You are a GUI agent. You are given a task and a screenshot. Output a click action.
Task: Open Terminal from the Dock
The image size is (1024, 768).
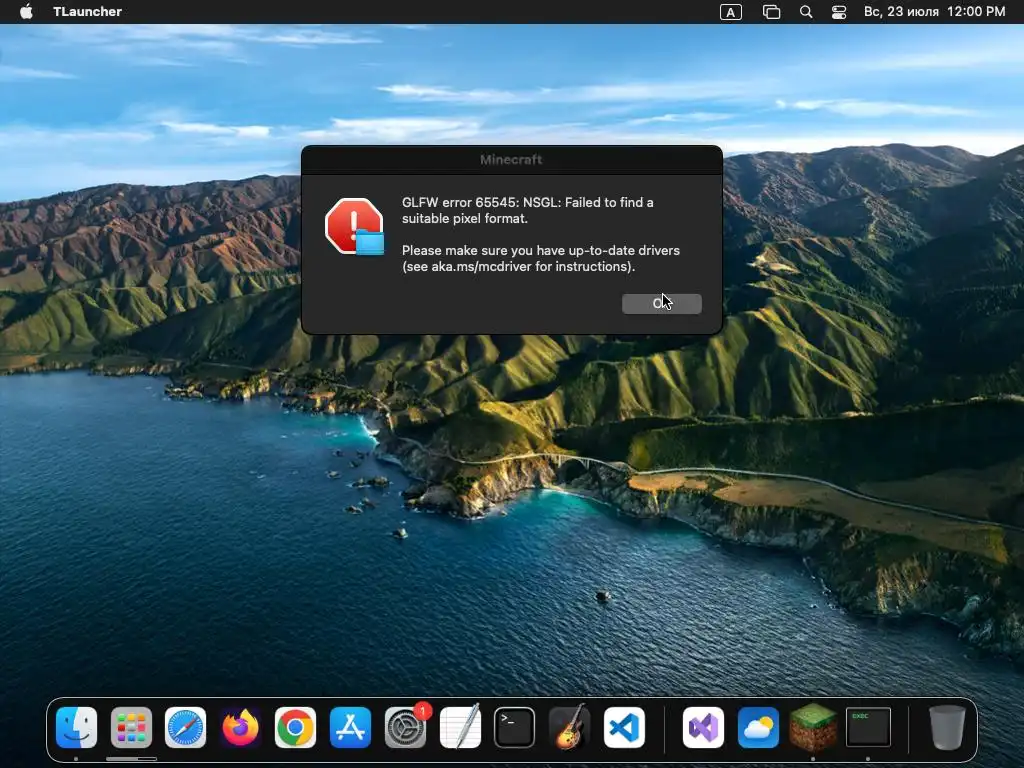pos(515,727)
